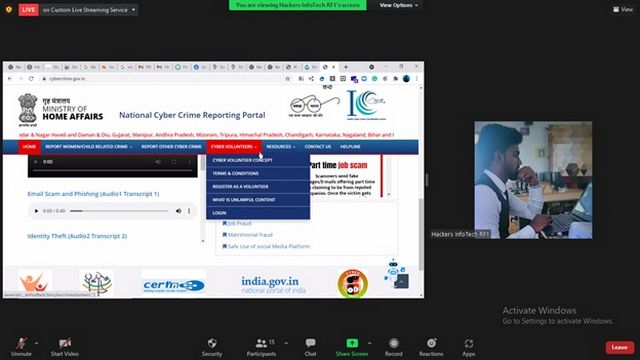
Task: Expand audio options arrow next to Unmute
Action: point(36,344)
